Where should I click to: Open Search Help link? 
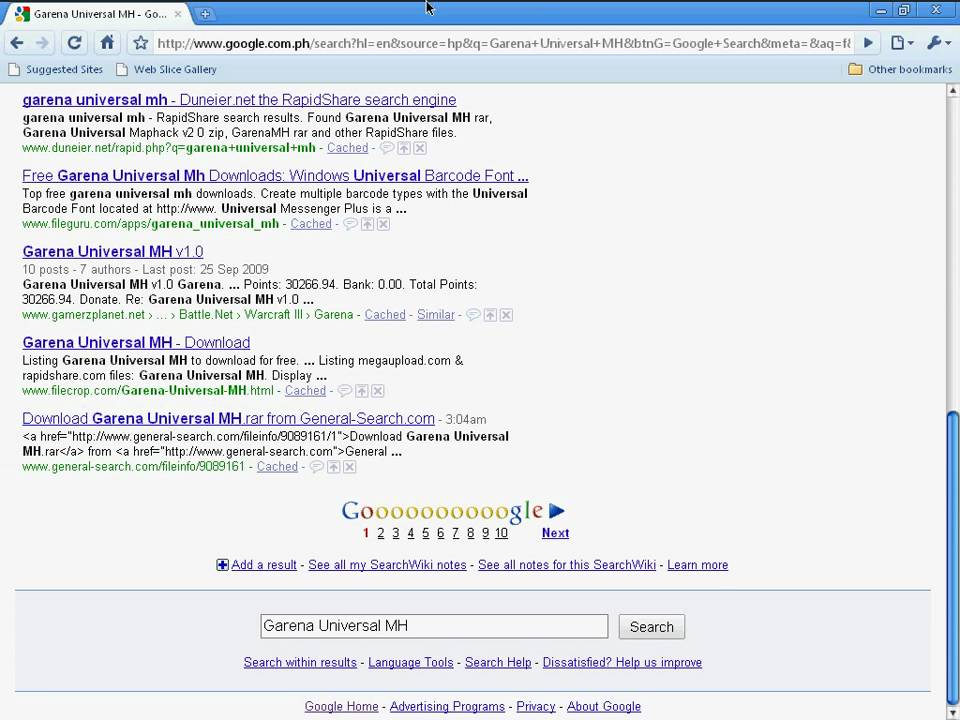click(x=498, y=662)
